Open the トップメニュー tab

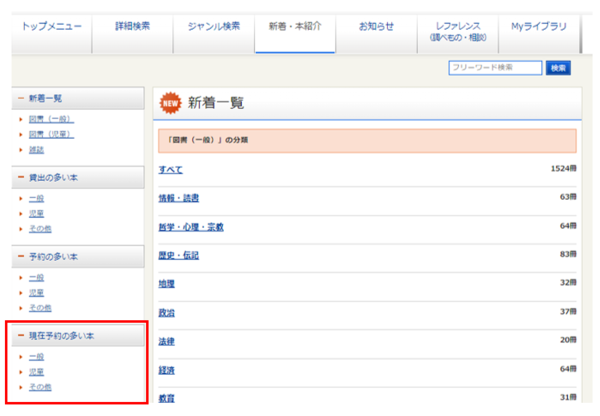coord(52,34)
